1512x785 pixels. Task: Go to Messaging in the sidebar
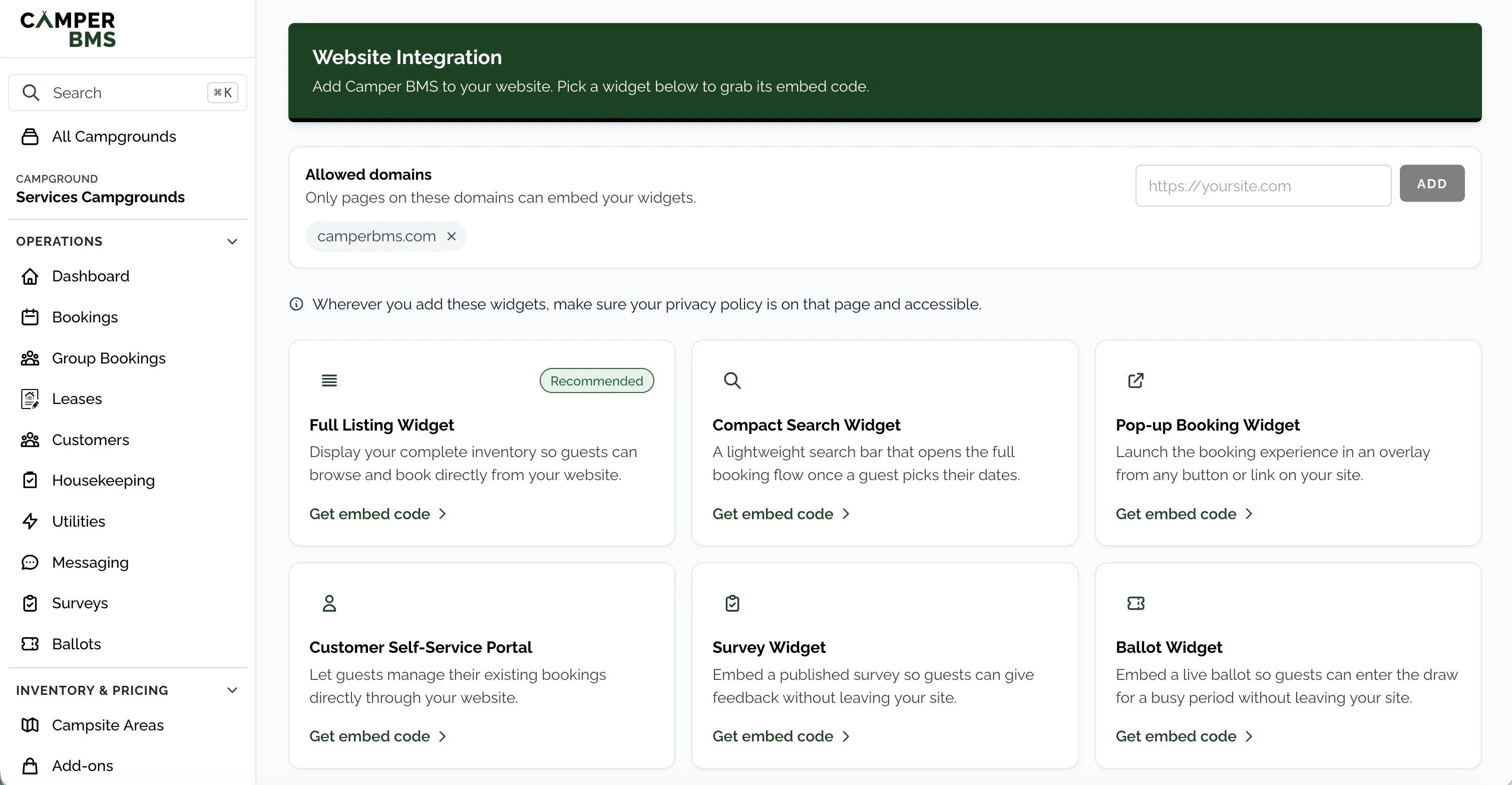(128, 563)
